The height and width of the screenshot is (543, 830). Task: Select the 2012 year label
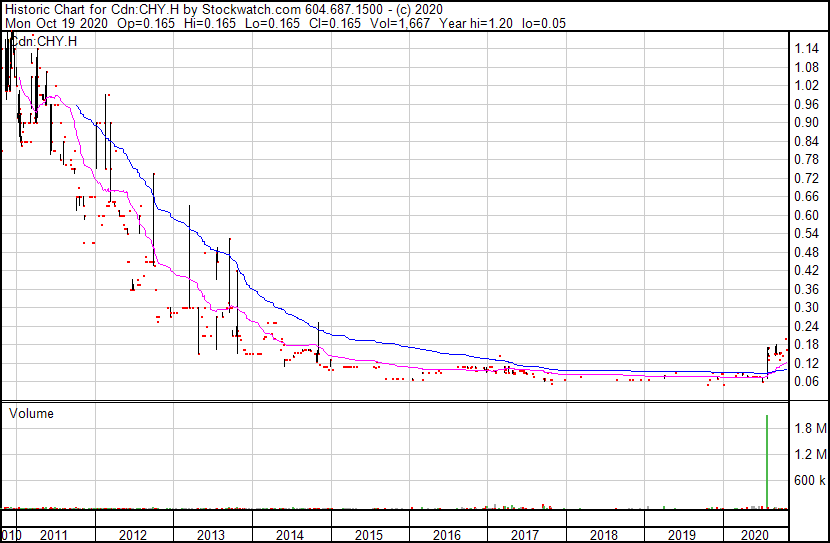pyautogui.click(x=133, y=535)
